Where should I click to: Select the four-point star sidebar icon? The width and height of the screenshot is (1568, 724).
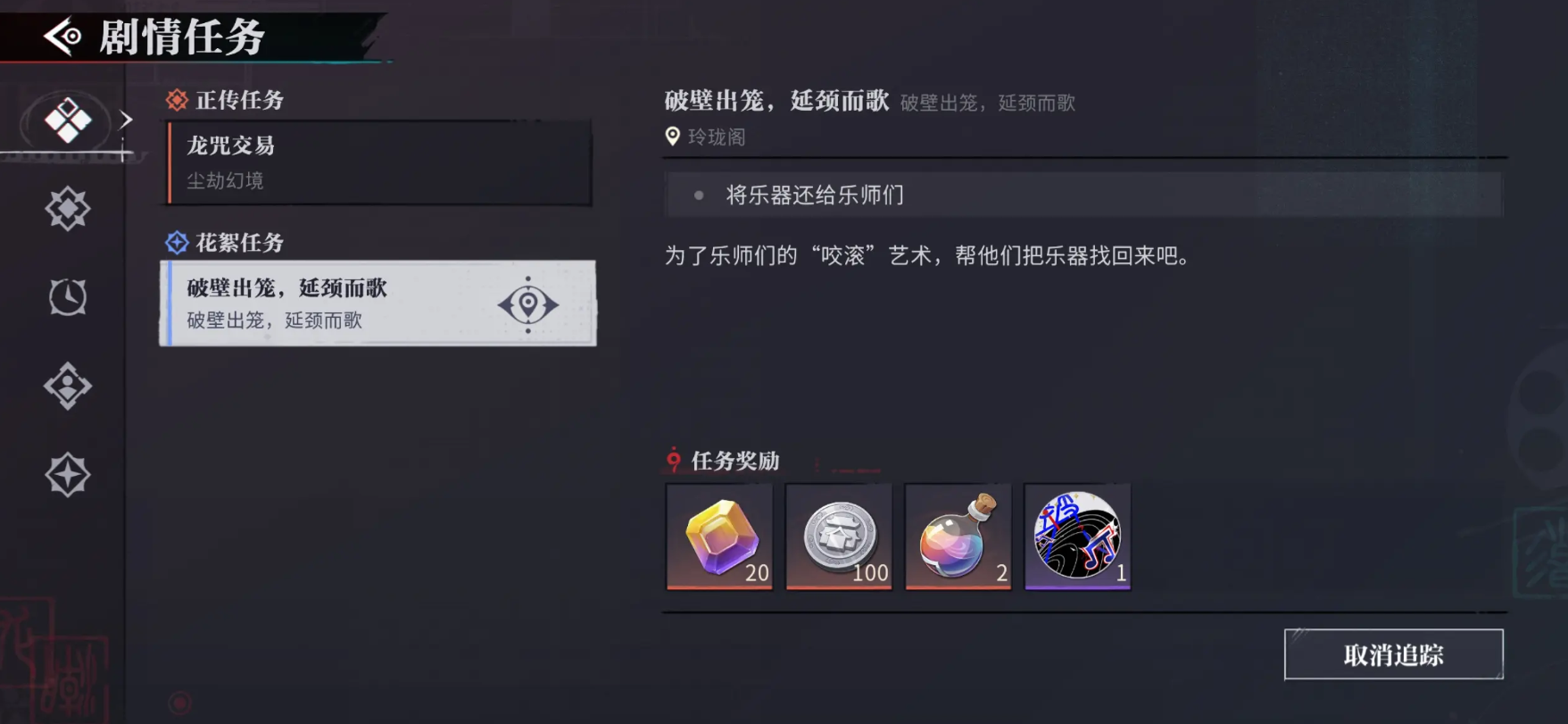pyautogui.click(x=68, y=475)
